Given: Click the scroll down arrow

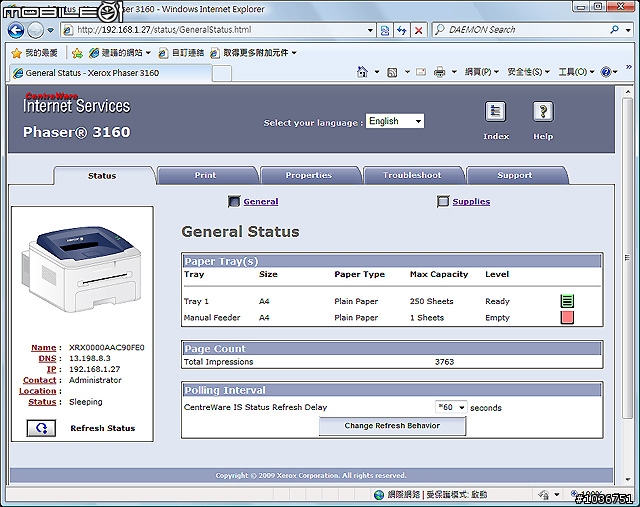Looking at the screenshot, I should pyautogui.click(x=627, y=480).
